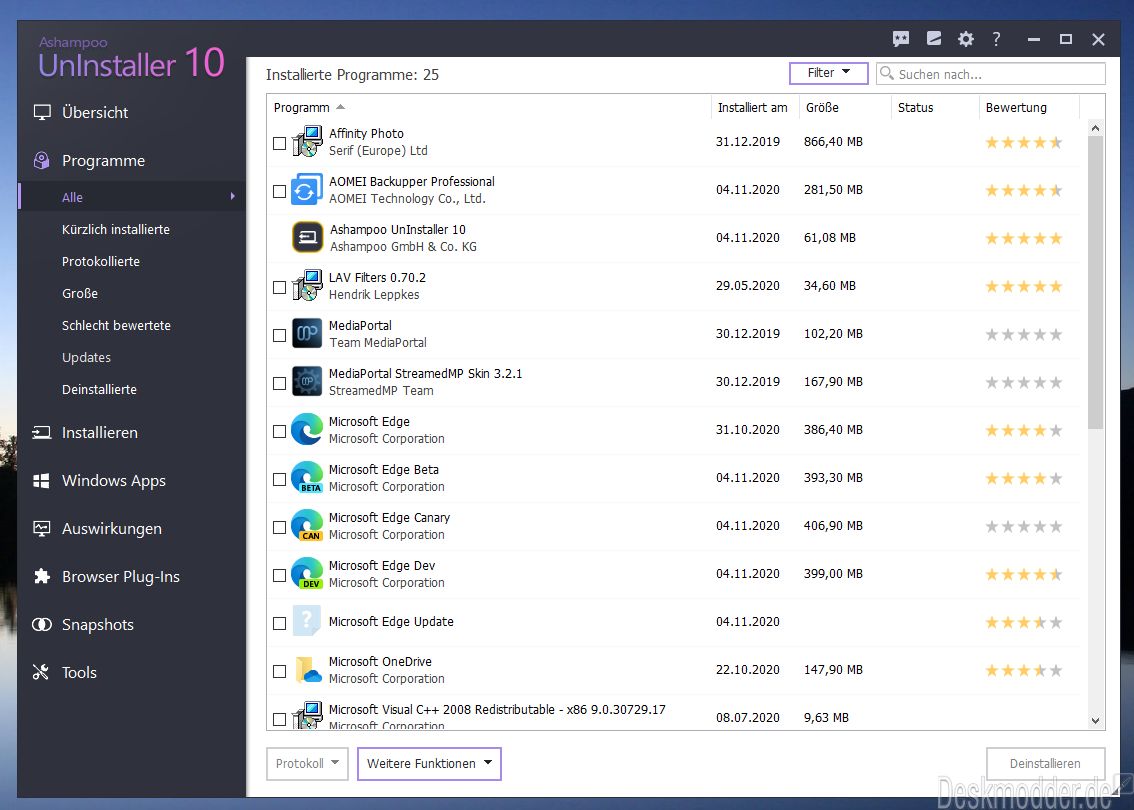Click the Tools wrench icon

(41, 673)
